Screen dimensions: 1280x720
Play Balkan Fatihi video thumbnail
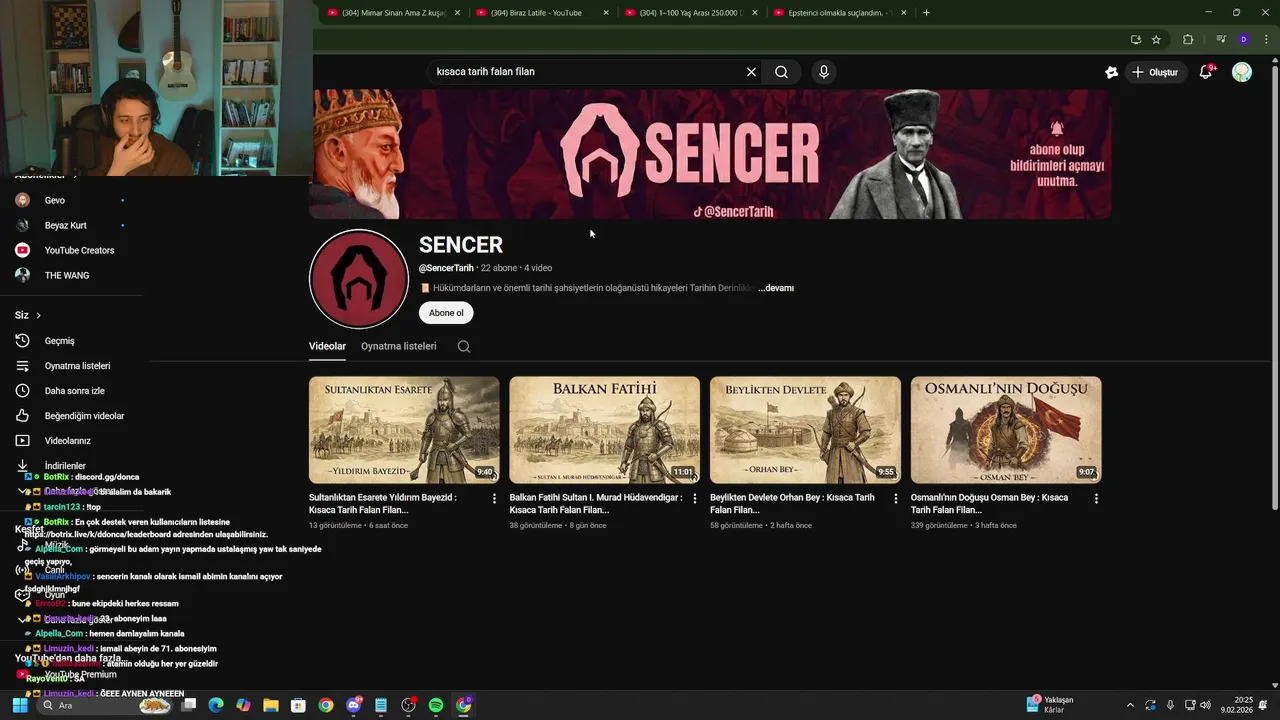605,430
